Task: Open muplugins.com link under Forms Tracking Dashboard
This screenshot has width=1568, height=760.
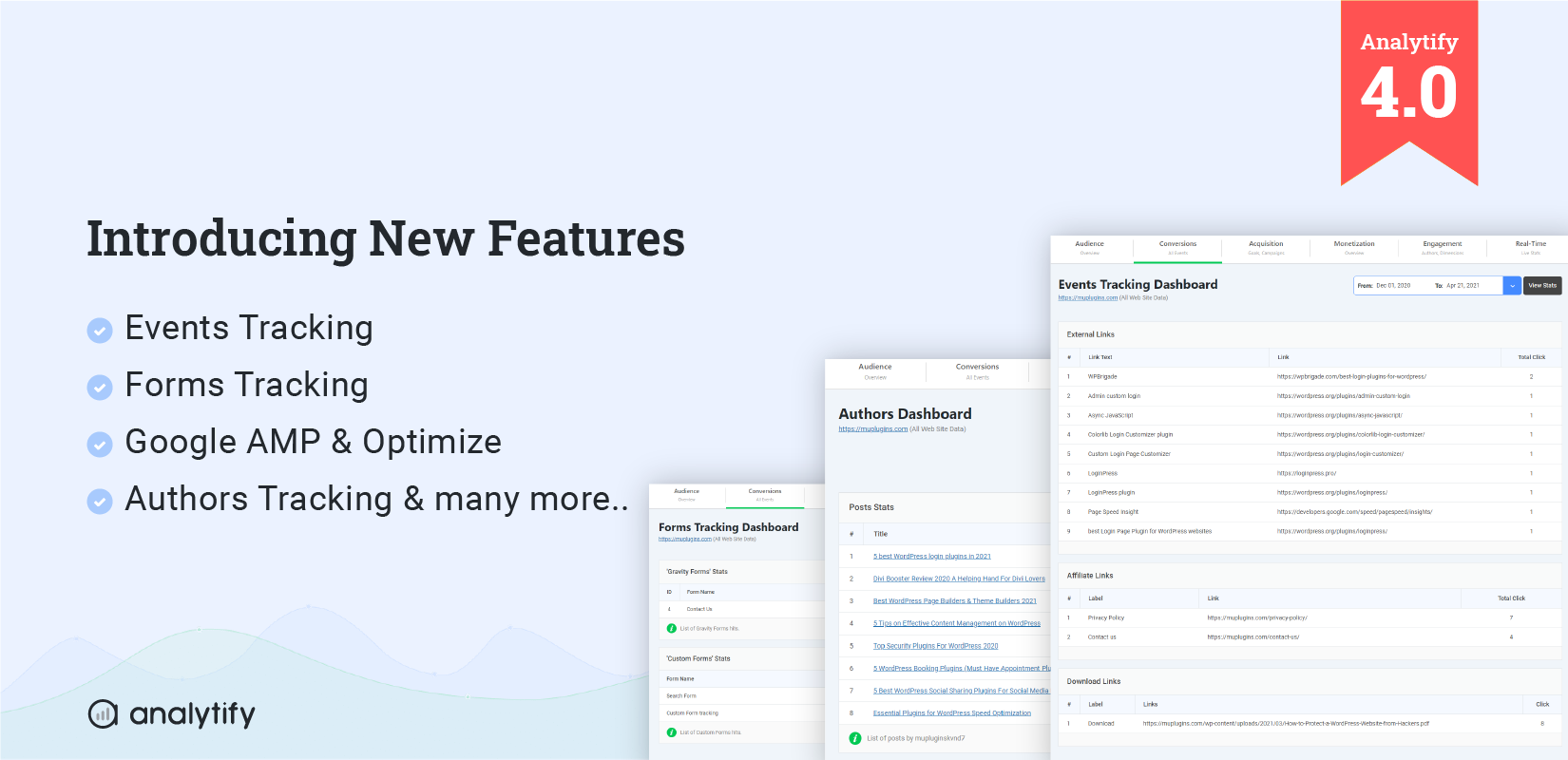Action: (684, 540)
